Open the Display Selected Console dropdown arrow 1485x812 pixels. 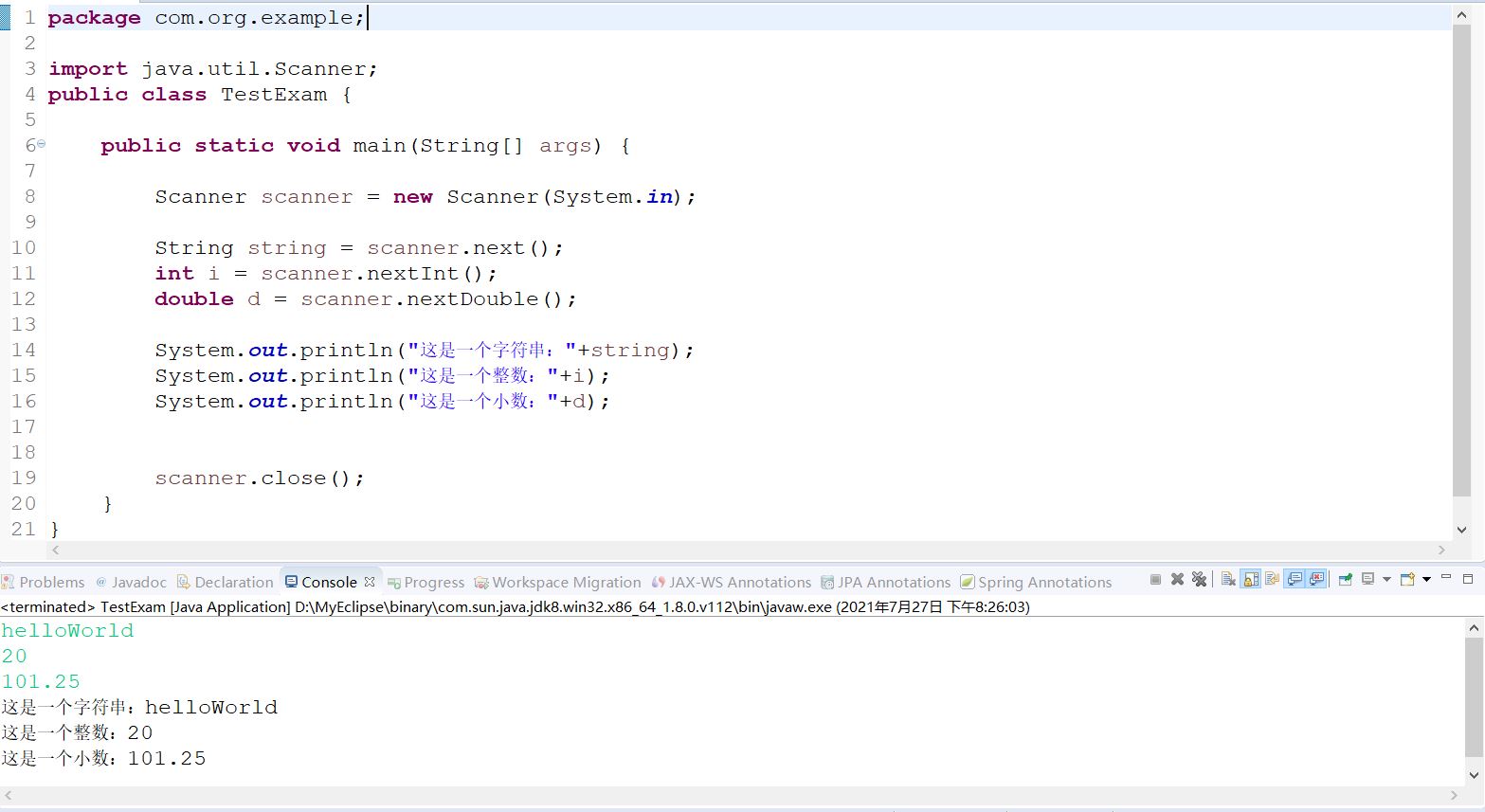click(1386, 581)
